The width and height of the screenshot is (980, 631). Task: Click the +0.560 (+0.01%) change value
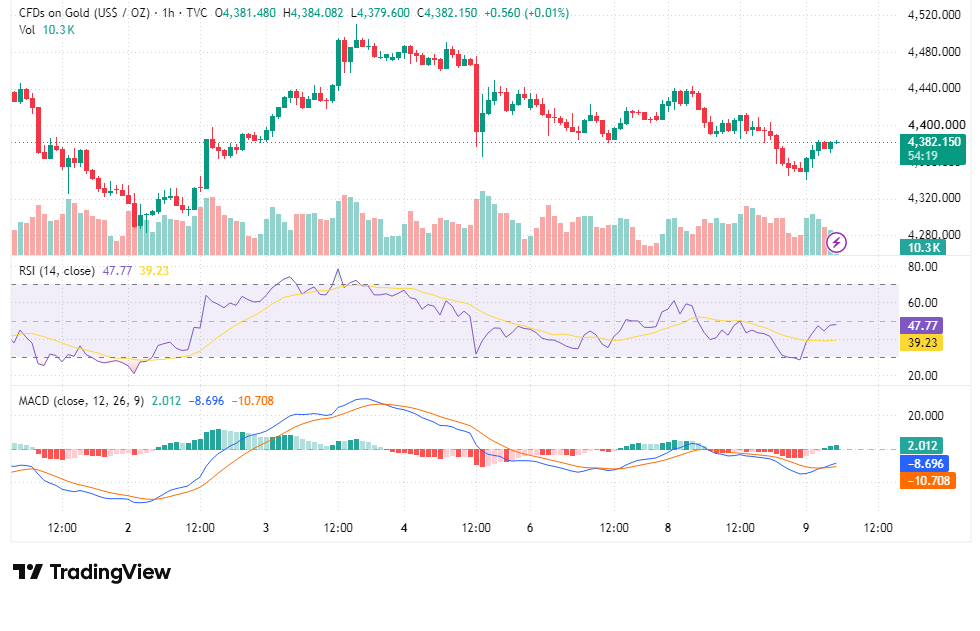[x=526, y=12]
